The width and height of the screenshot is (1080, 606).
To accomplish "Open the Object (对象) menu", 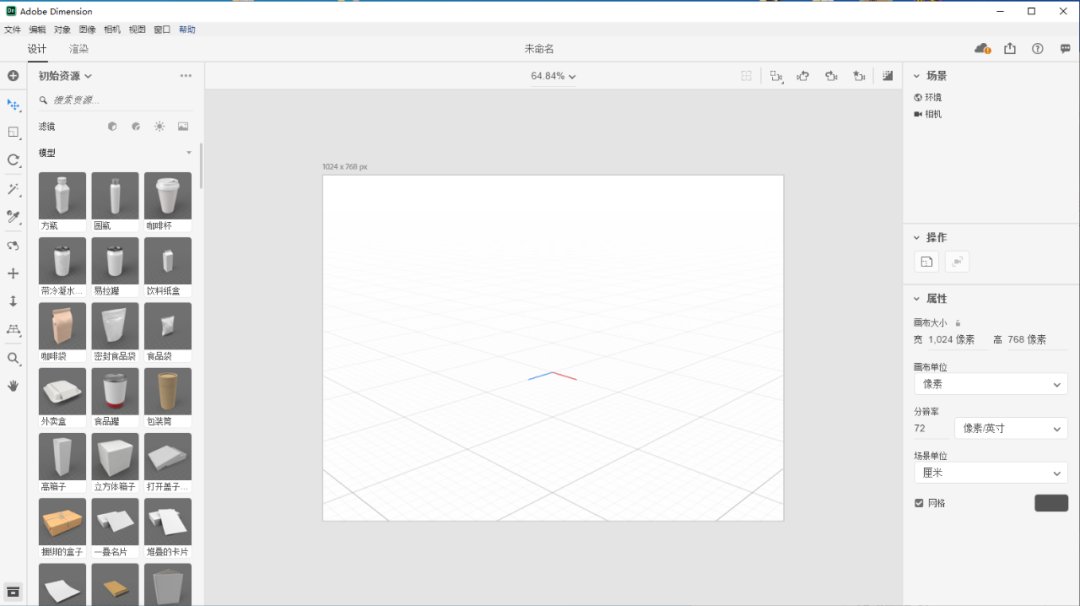I will [62, 30].
